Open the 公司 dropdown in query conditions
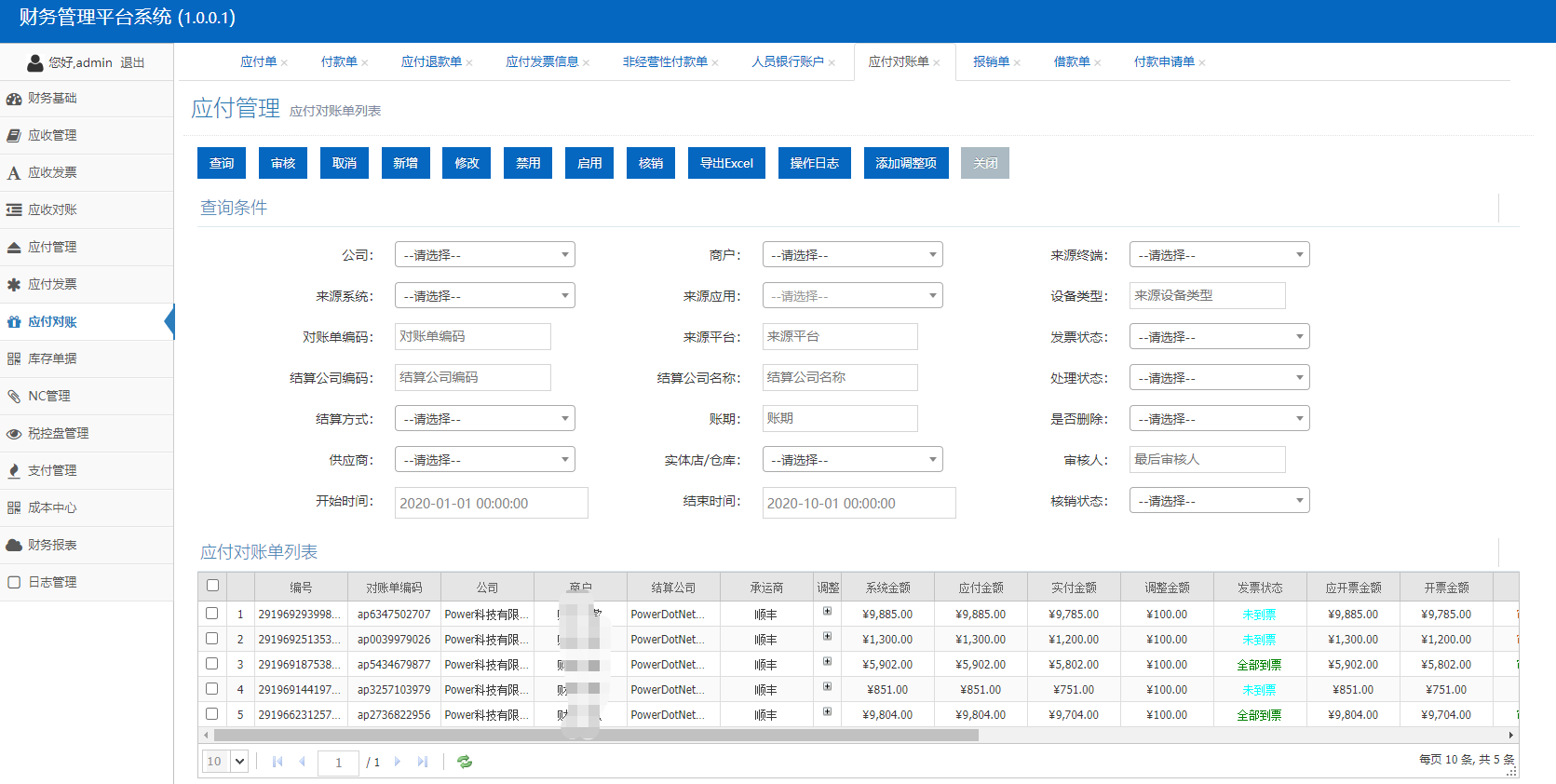 tap(484, 255)
